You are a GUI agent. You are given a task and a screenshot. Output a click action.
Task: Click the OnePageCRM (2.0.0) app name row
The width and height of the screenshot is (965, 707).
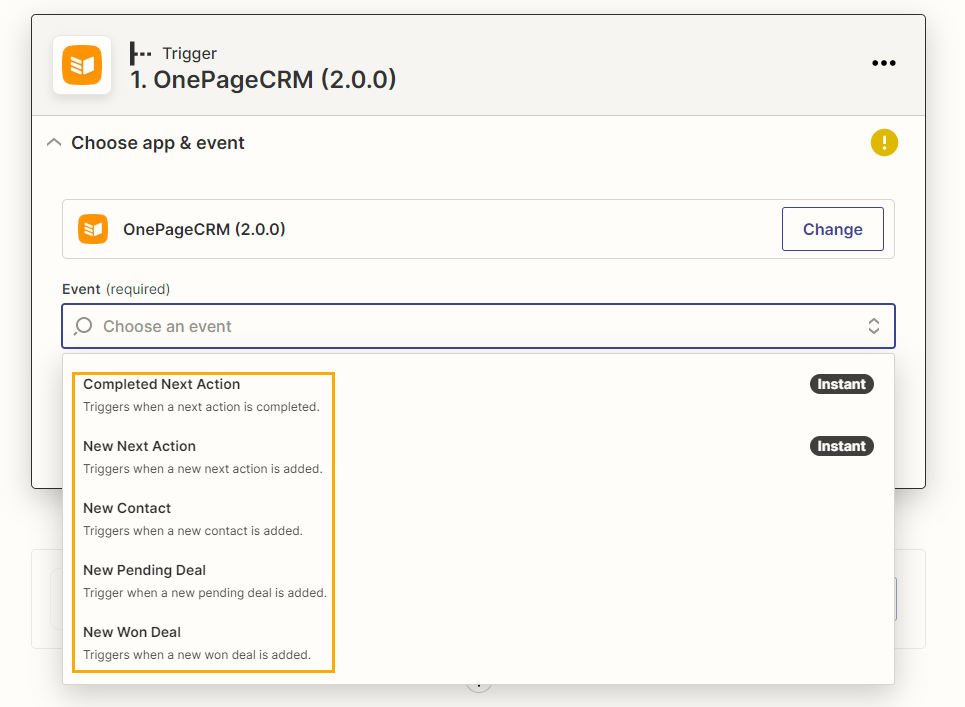[478, 229]
